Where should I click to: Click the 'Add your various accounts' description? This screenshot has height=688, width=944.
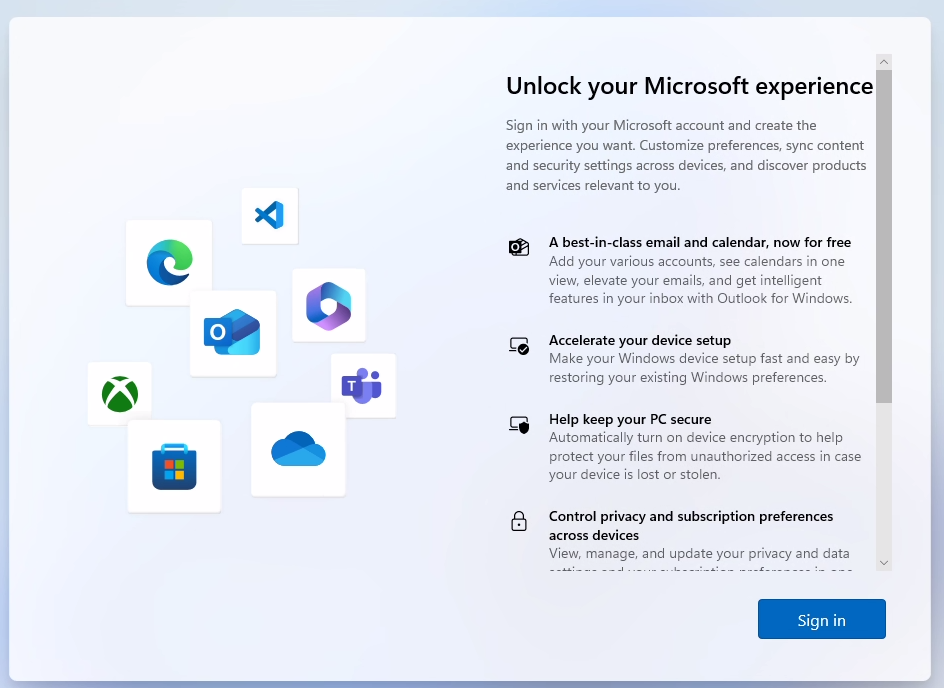[700, 280]
